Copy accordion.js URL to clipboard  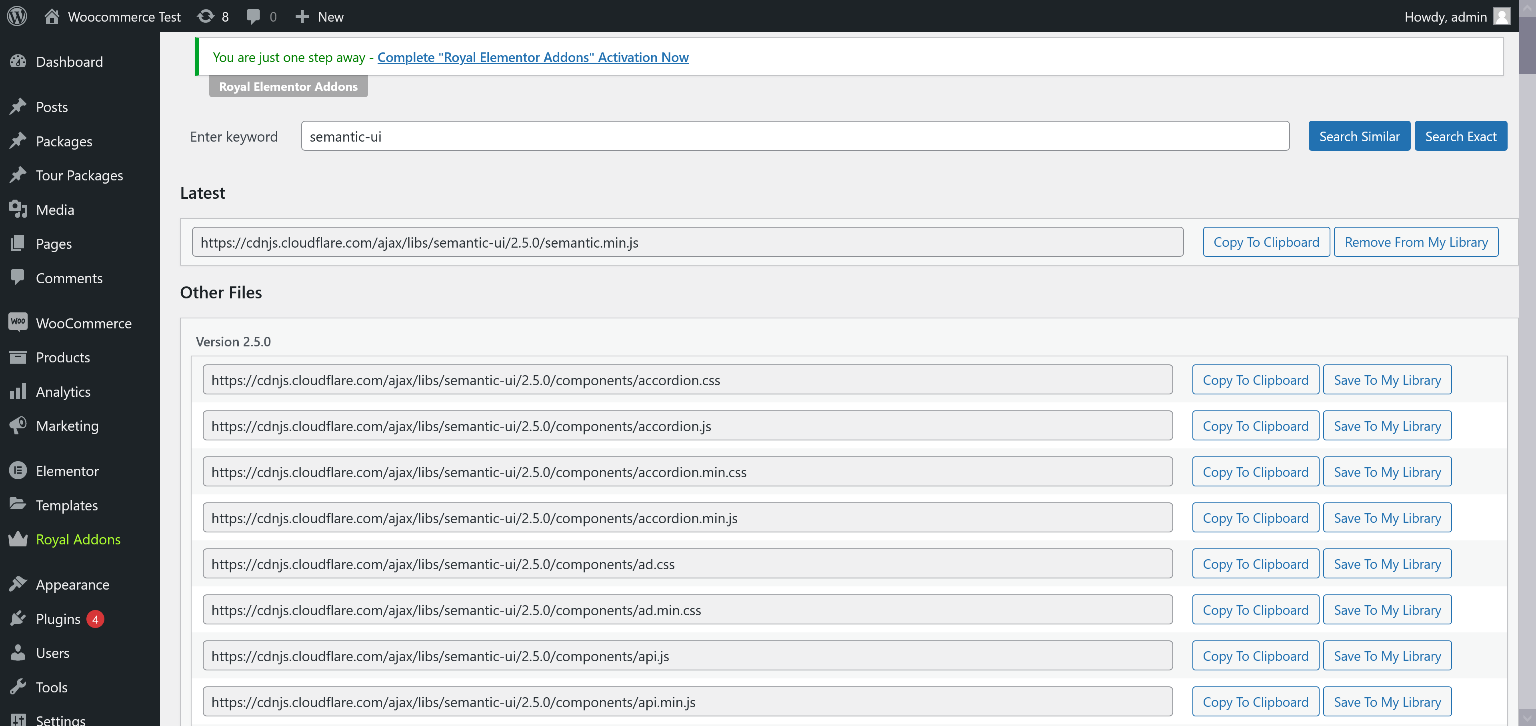1256,426
